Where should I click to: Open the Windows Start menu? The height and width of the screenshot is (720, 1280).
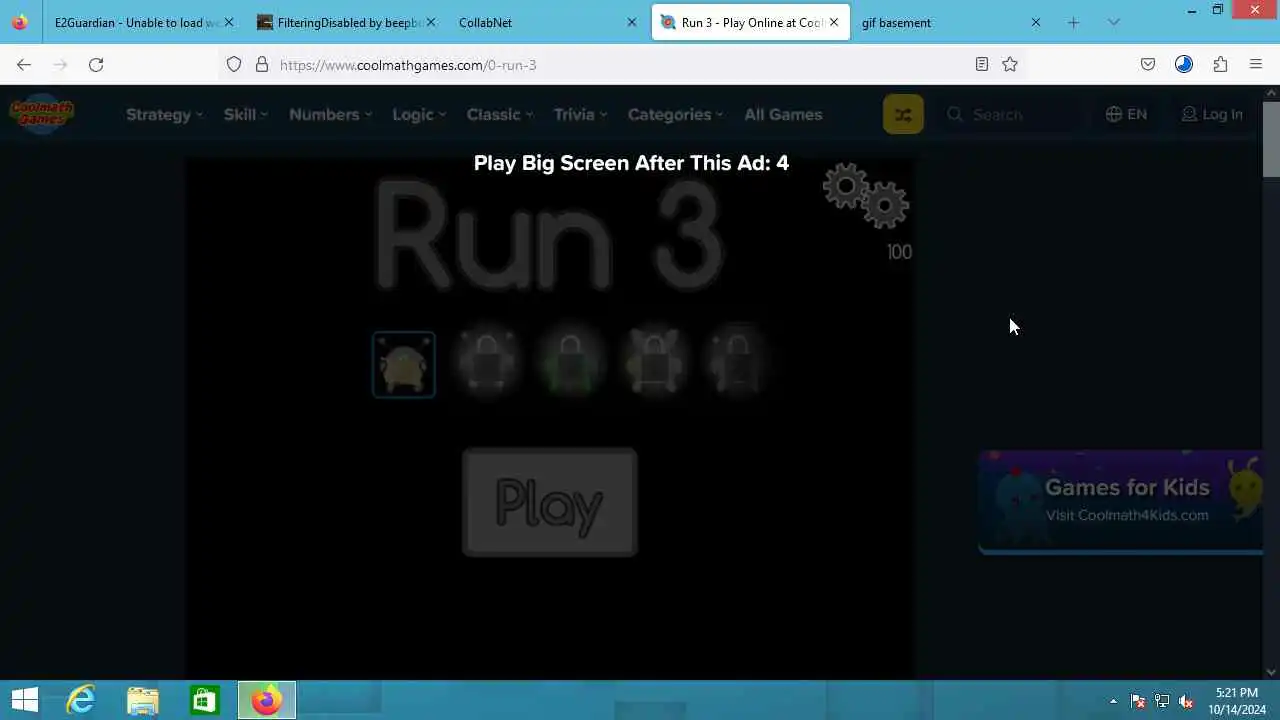[24, 700]
